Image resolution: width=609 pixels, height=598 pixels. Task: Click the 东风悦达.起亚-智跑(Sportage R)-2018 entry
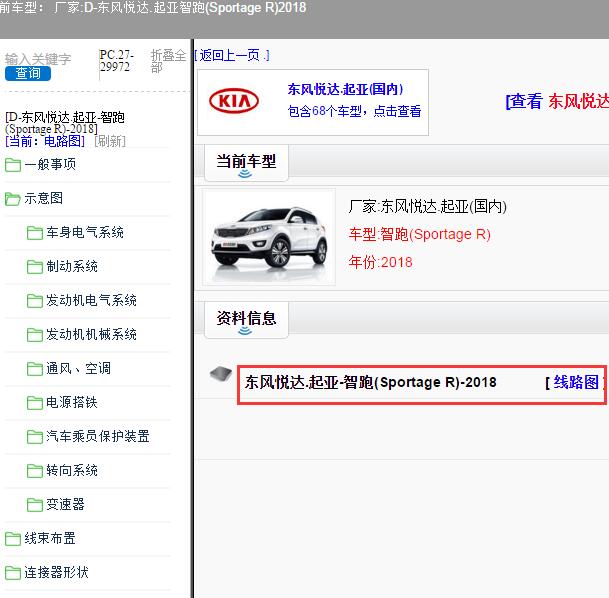pos(371,382)
